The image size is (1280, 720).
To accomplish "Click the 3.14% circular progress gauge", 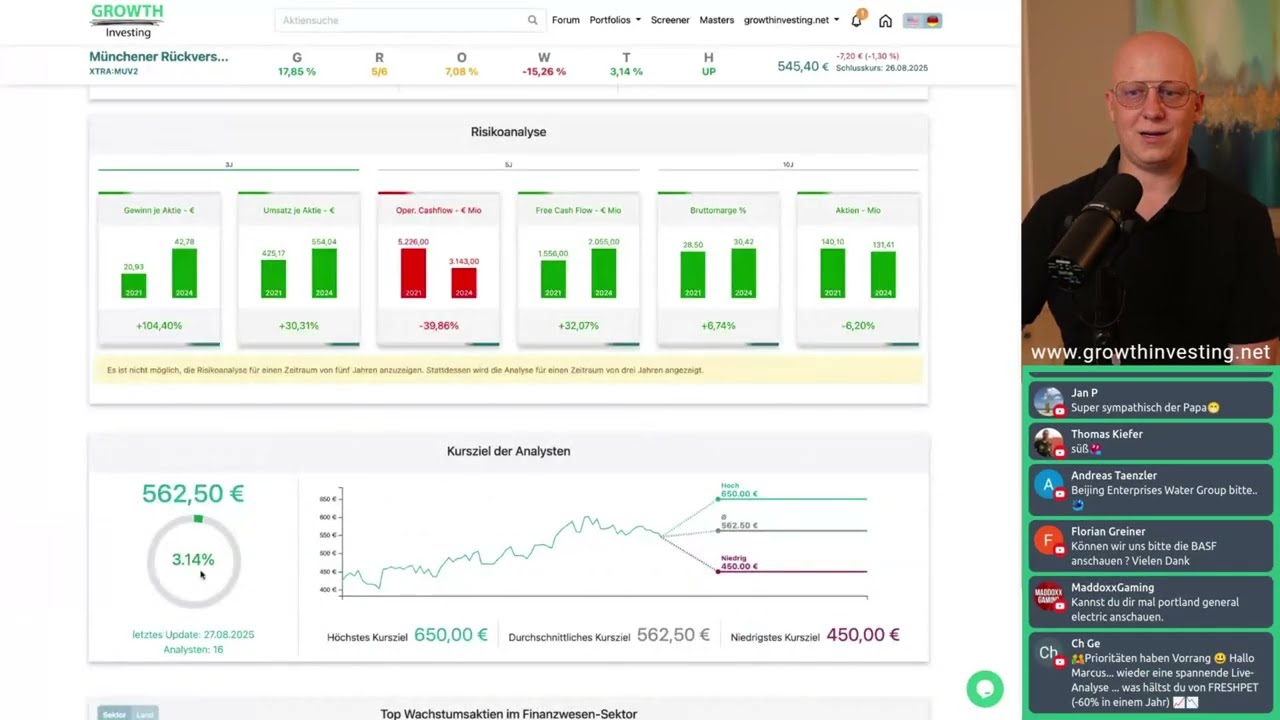I will click(x=193, y=560).
